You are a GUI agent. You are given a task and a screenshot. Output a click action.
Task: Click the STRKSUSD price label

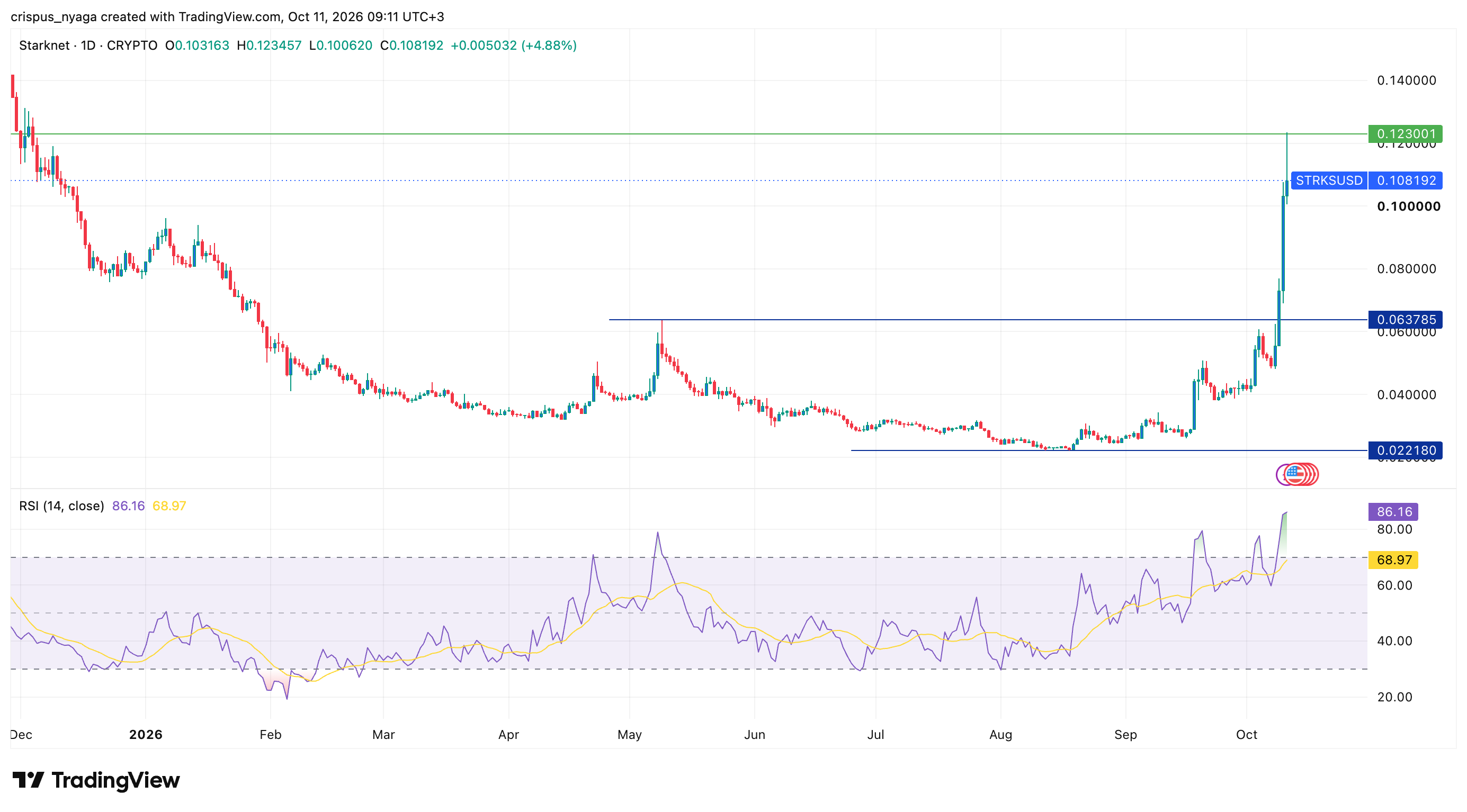(1329, 181)
